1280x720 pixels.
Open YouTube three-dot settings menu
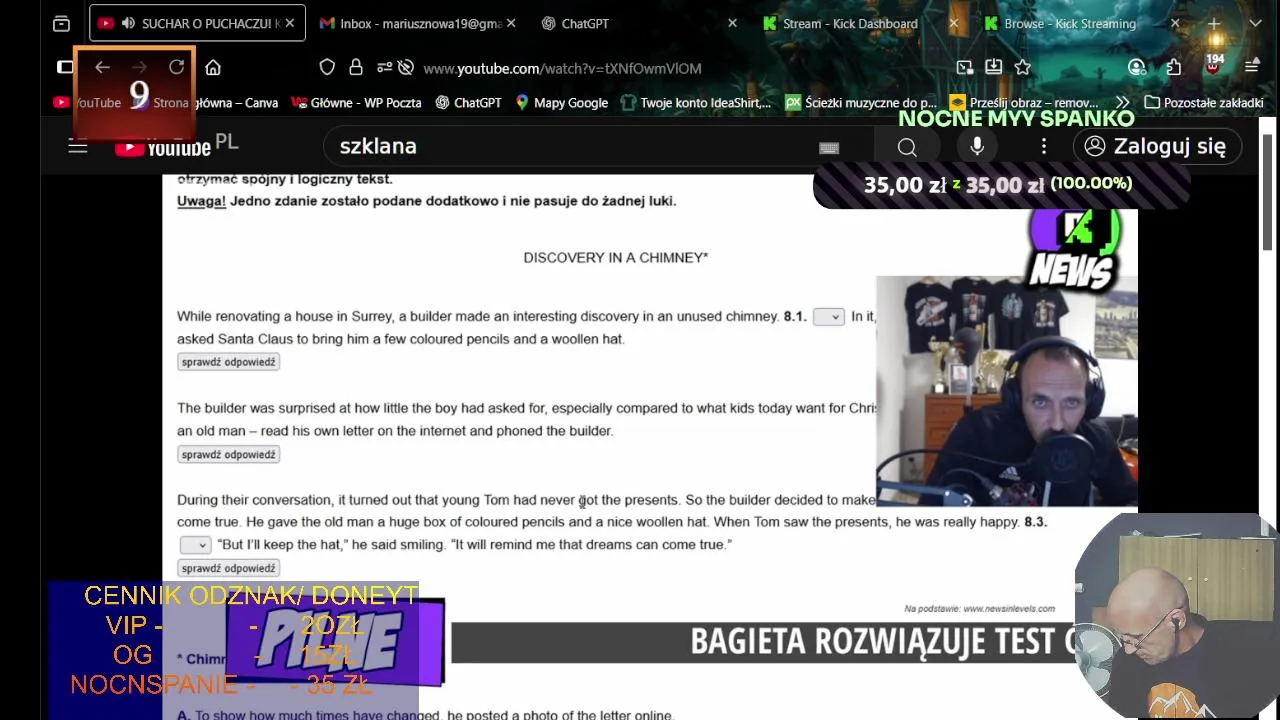(1044, 146)
